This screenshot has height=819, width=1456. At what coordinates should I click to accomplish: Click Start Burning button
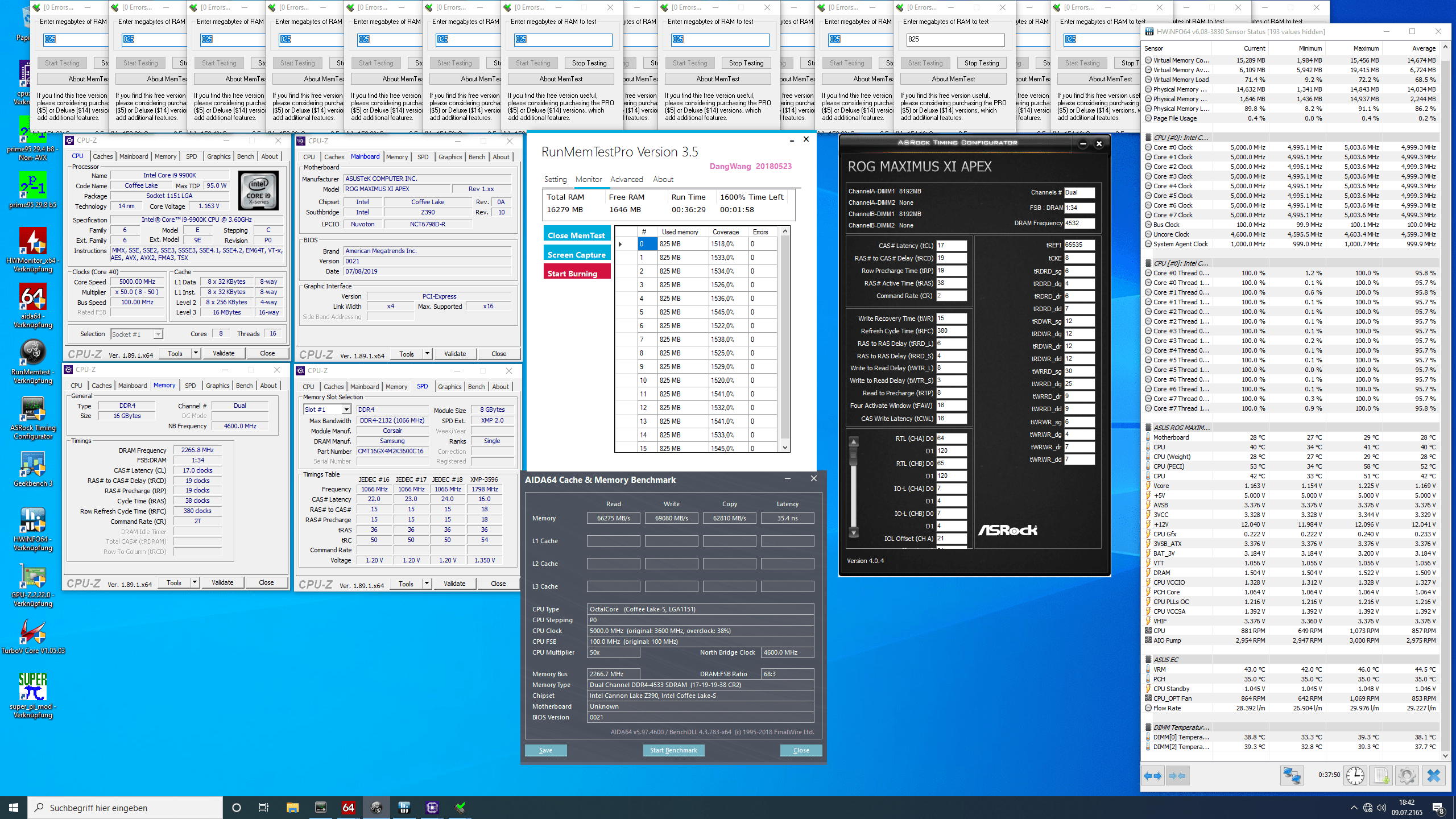click(577, 273)
